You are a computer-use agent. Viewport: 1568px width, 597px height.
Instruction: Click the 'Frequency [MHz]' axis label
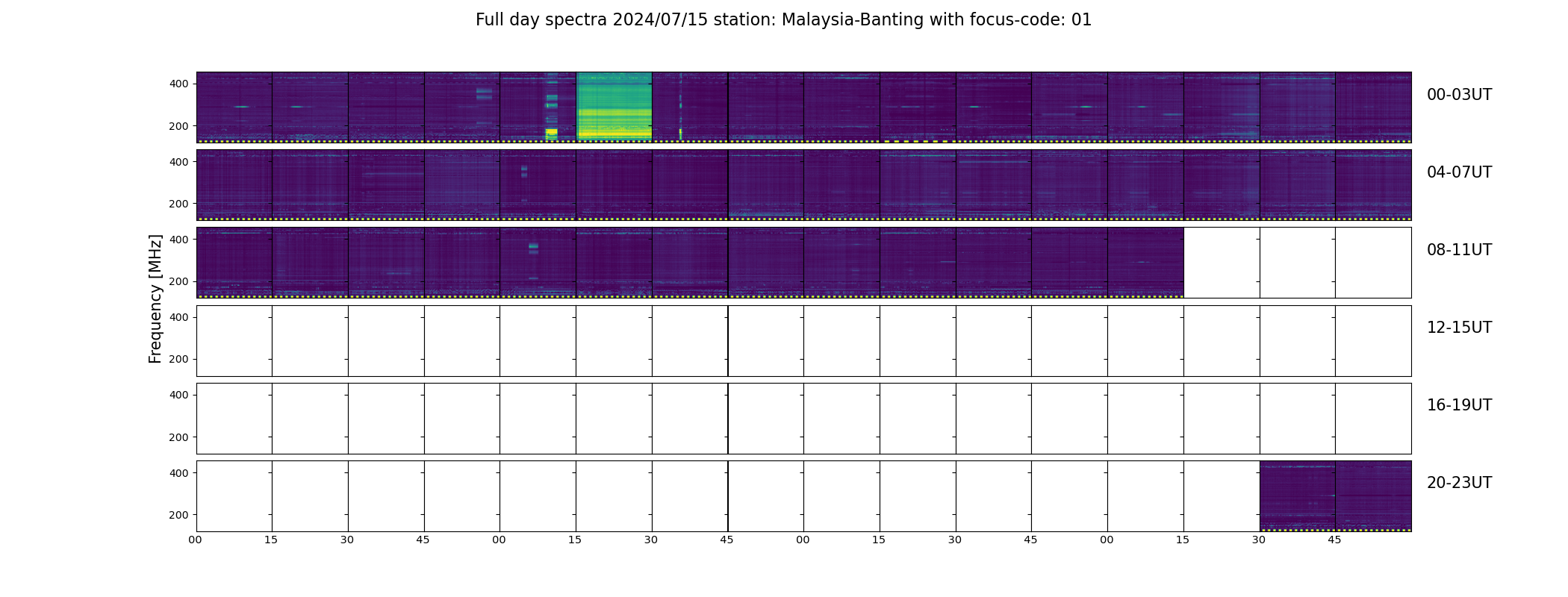click(x=155, y=298)
